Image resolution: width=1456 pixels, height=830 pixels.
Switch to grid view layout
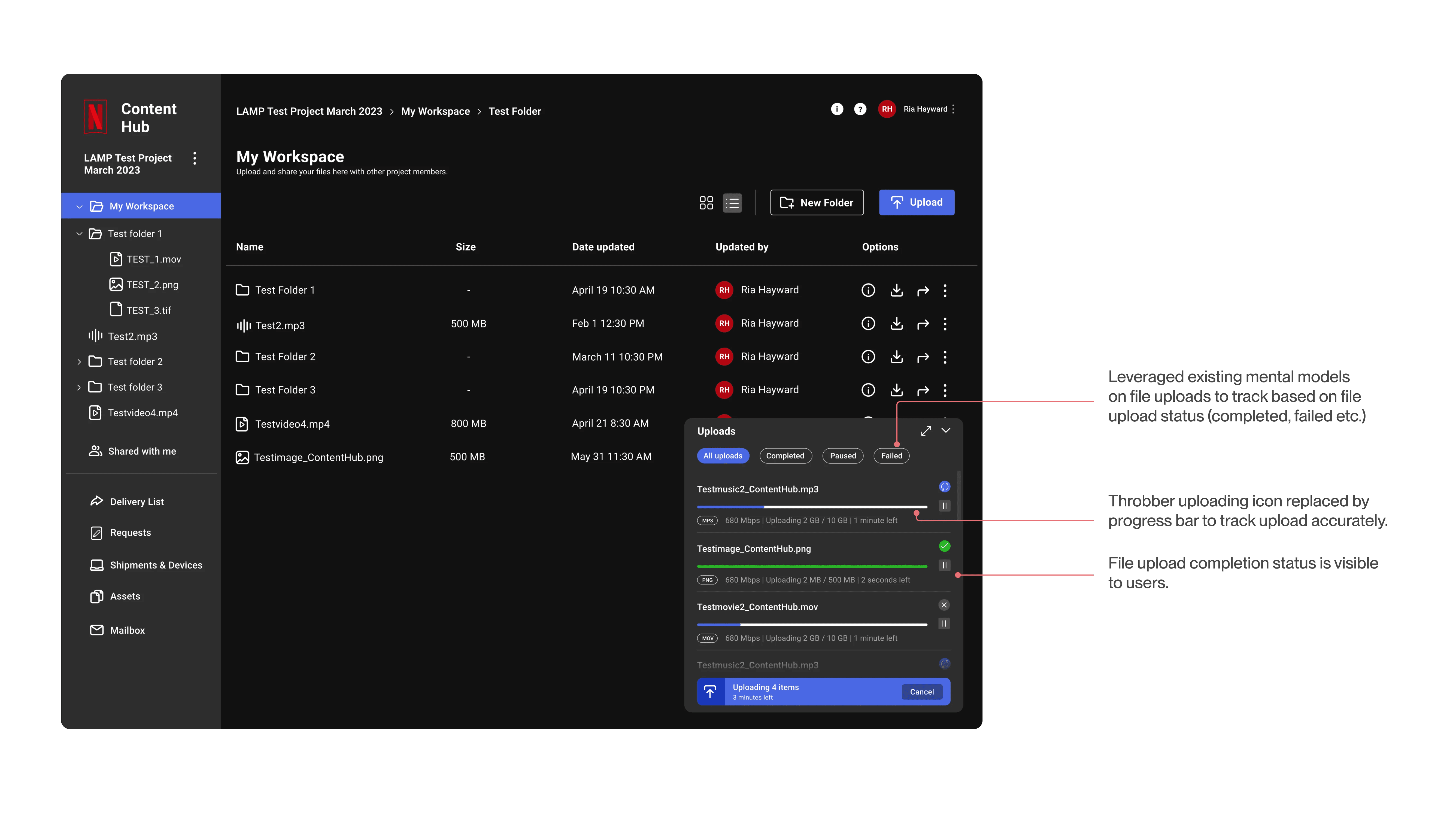pyautogui.click(x=706, y=203)
